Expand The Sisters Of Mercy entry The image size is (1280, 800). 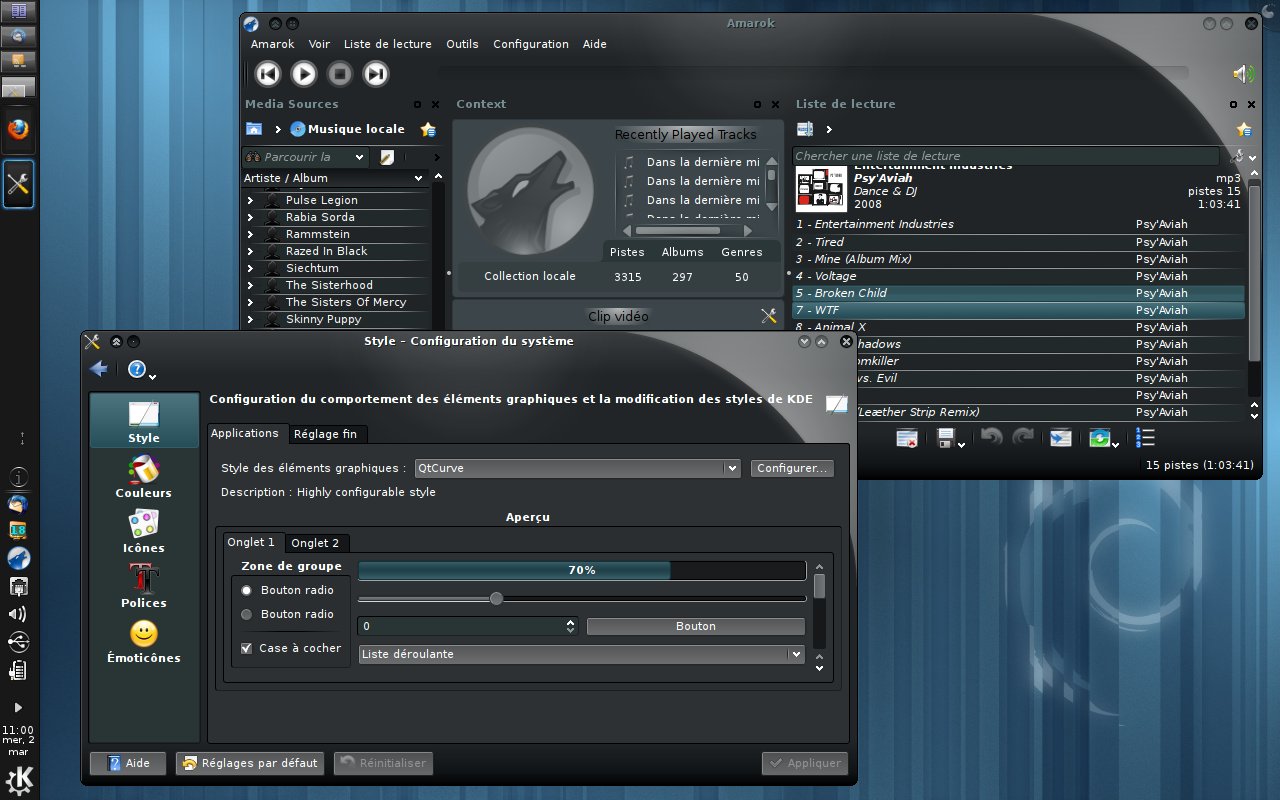click(x=251, y=302)
